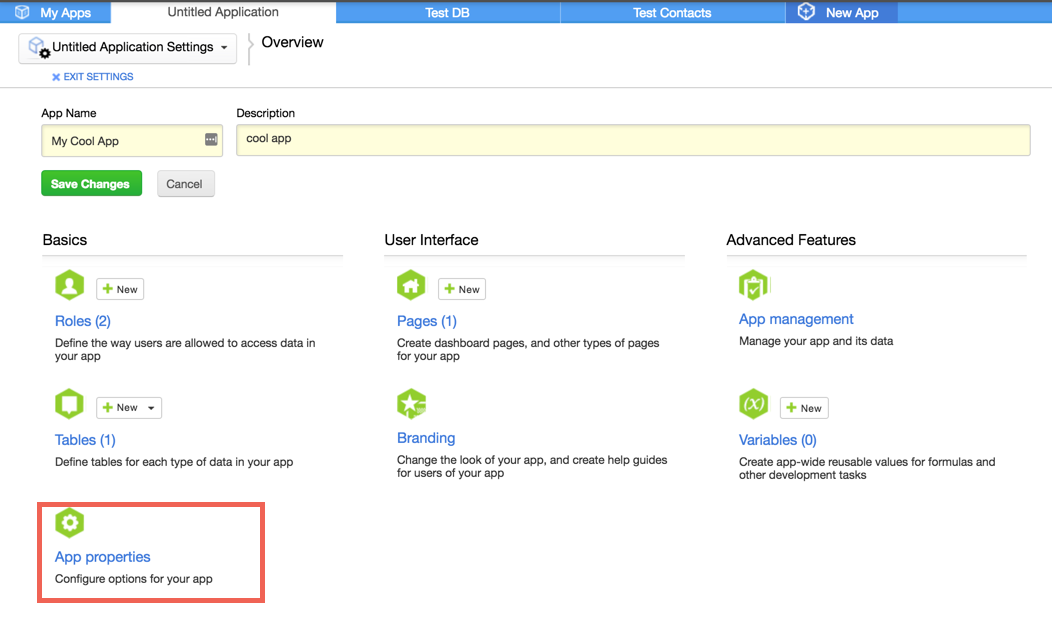1052x637 pixels.
Task: Click the Pages home icon
Action: (x=411, y=284)
